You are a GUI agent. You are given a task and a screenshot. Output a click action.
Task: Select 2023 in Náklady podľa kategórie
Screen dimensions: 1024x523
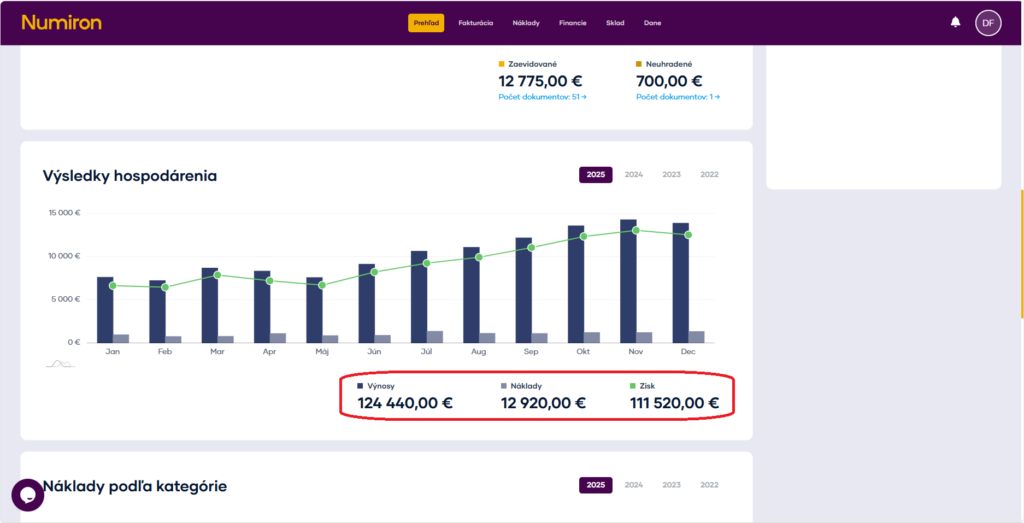671,485
